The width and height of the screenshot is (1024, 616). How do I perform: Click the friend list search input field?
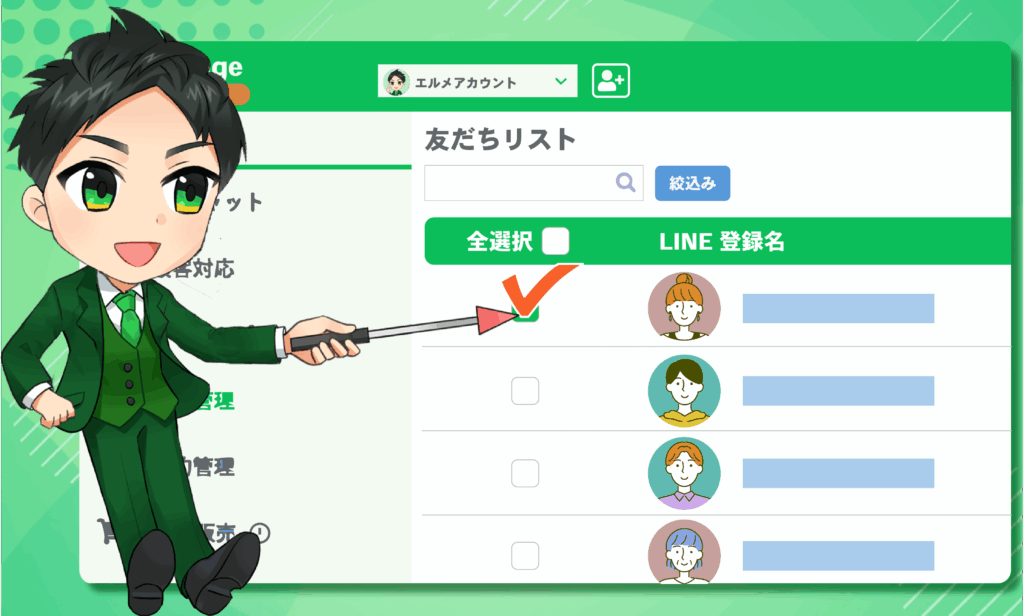pos(534,183)
